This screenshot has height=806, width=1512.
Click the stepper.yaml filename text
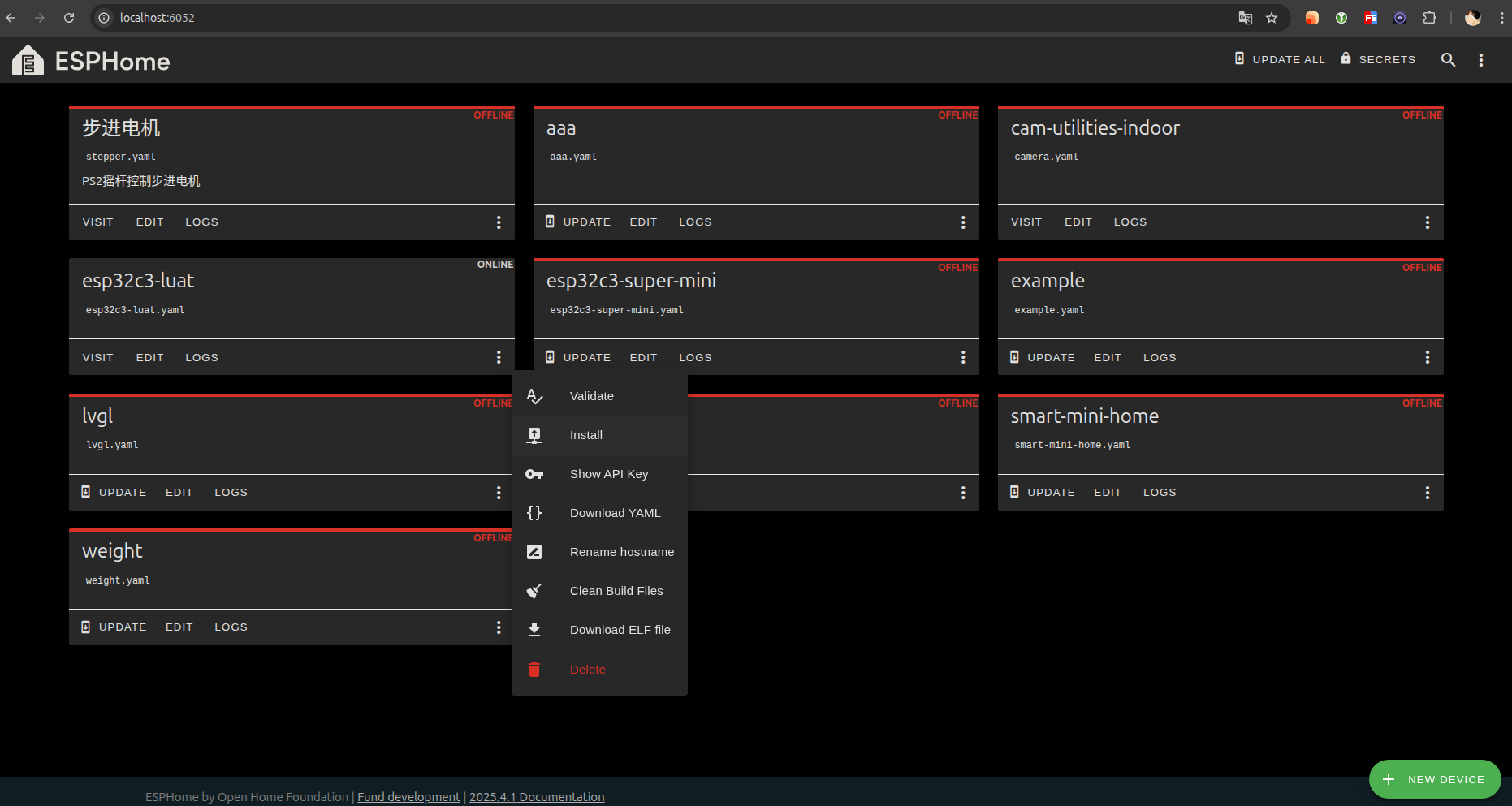tap(120, 157)
